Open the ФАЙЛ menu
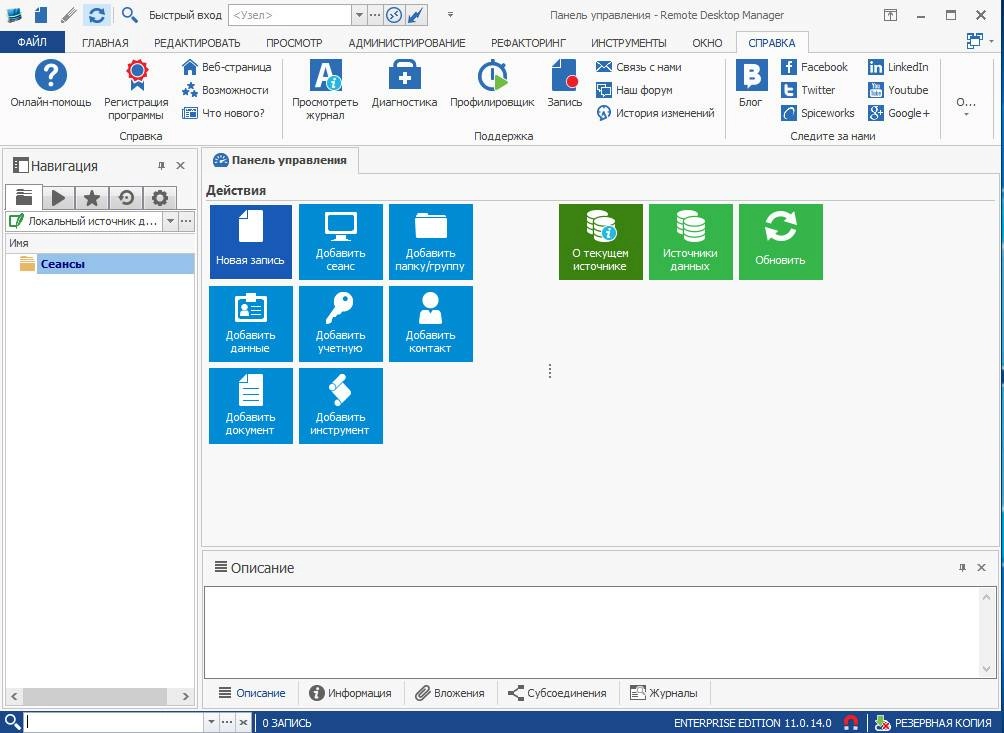The width and height of the screenshot is (1004, 733). pos(32,42)
